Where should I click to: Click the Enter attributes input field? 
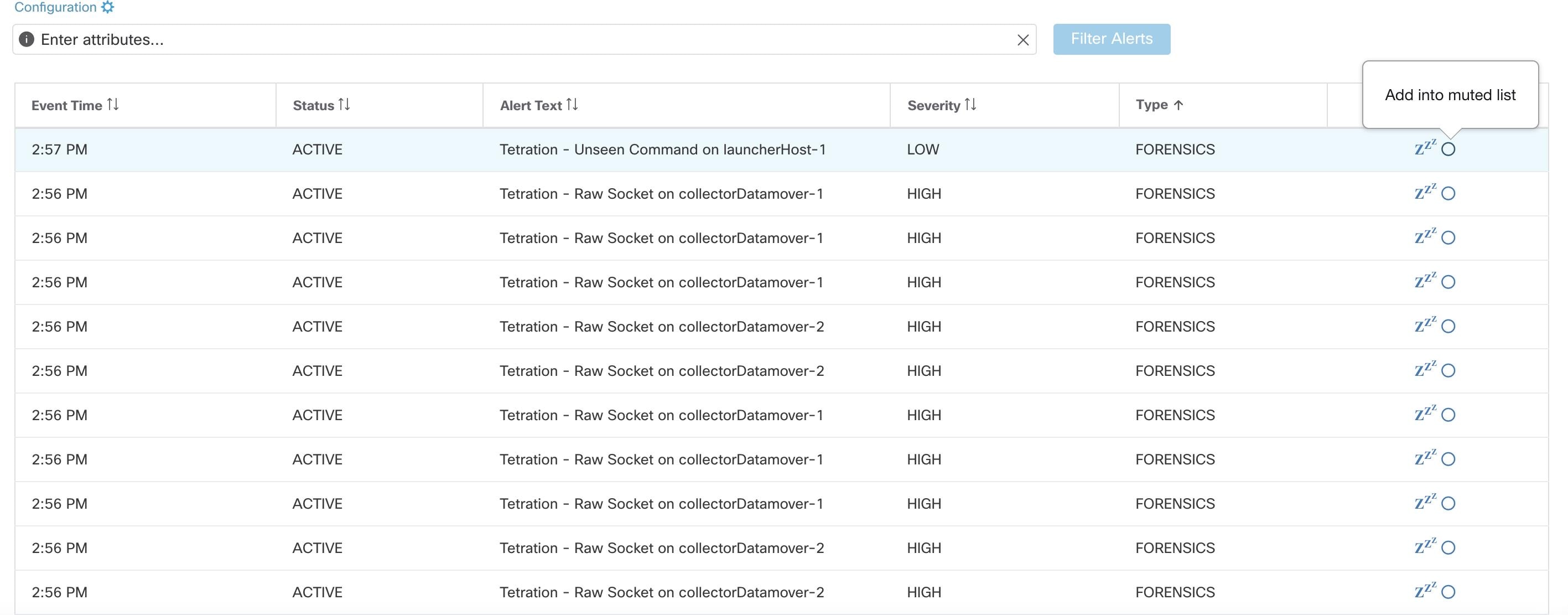[365, 40]
